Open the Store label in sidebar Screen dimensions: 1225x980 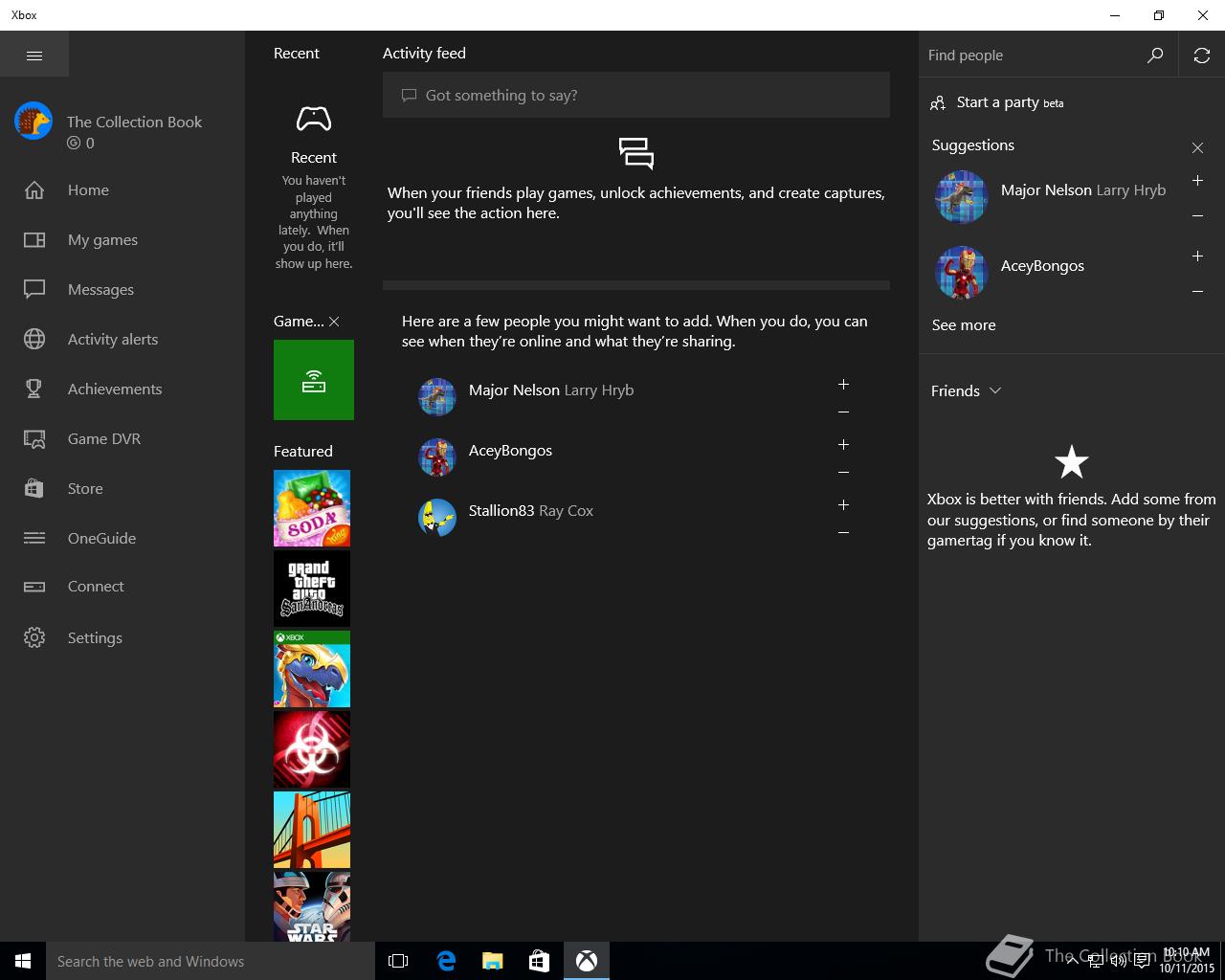[85, 489]
